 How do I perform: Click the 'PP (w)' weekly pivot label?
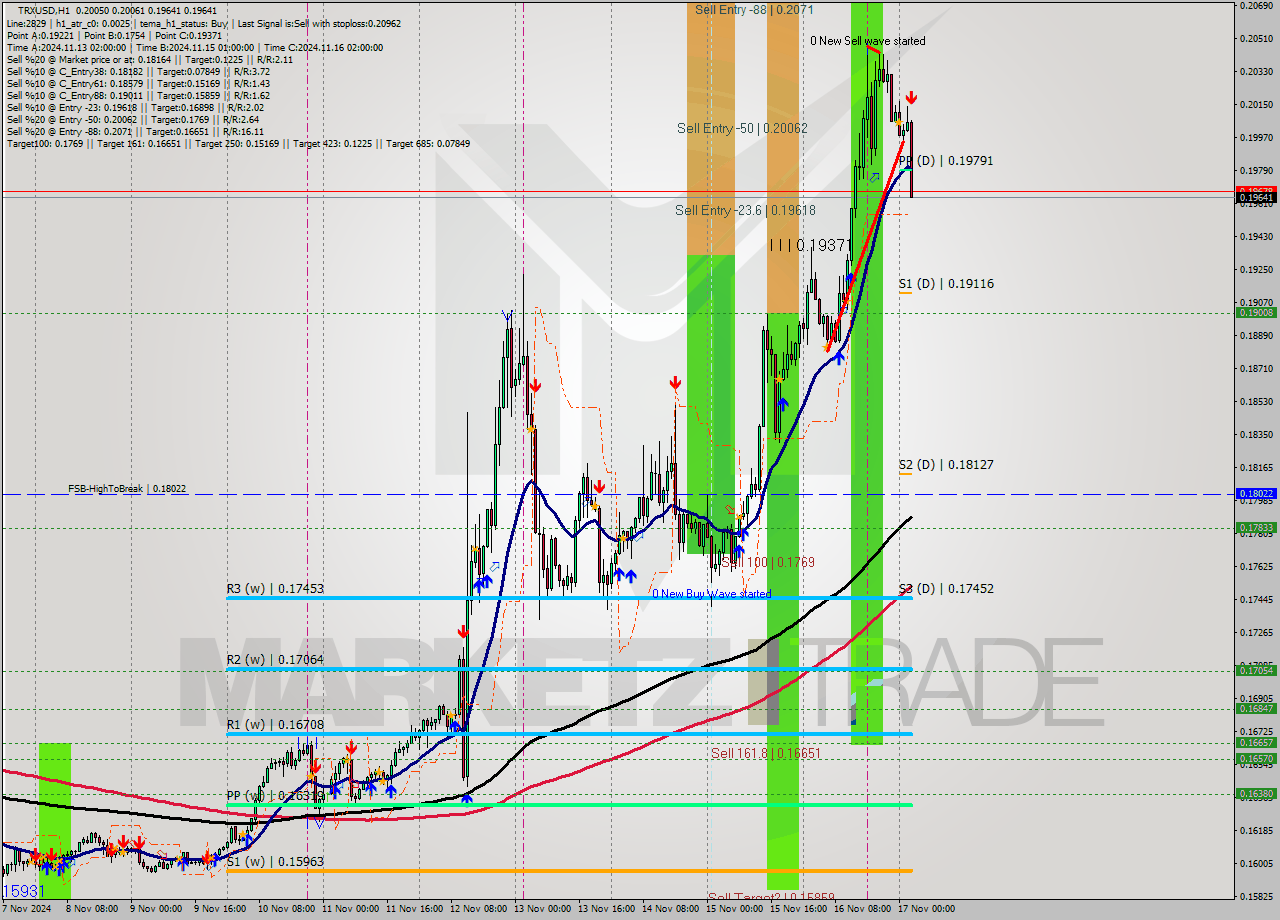click(275, 796)
